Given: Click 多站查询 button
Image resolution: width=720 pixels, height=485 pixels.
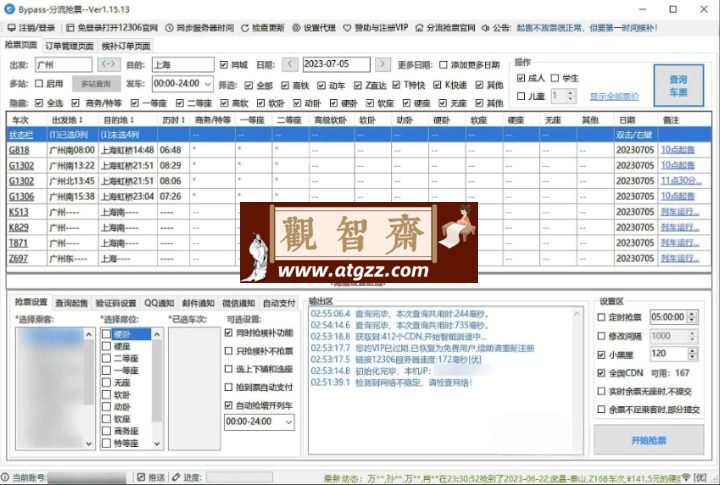Looking at the screenshot, I should [x=96, y=84].
